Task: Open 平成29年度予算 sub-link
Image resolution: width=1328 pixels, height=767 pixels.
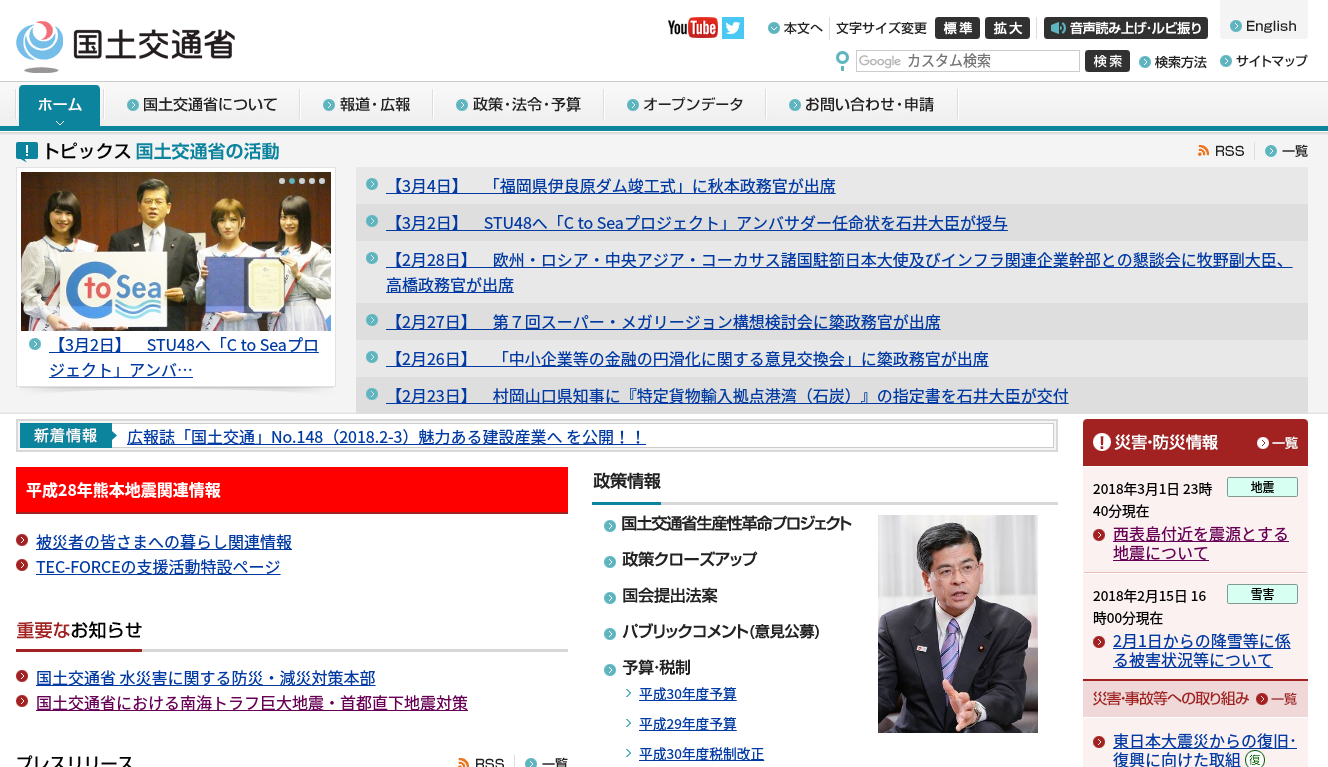Action: (688, 724)
